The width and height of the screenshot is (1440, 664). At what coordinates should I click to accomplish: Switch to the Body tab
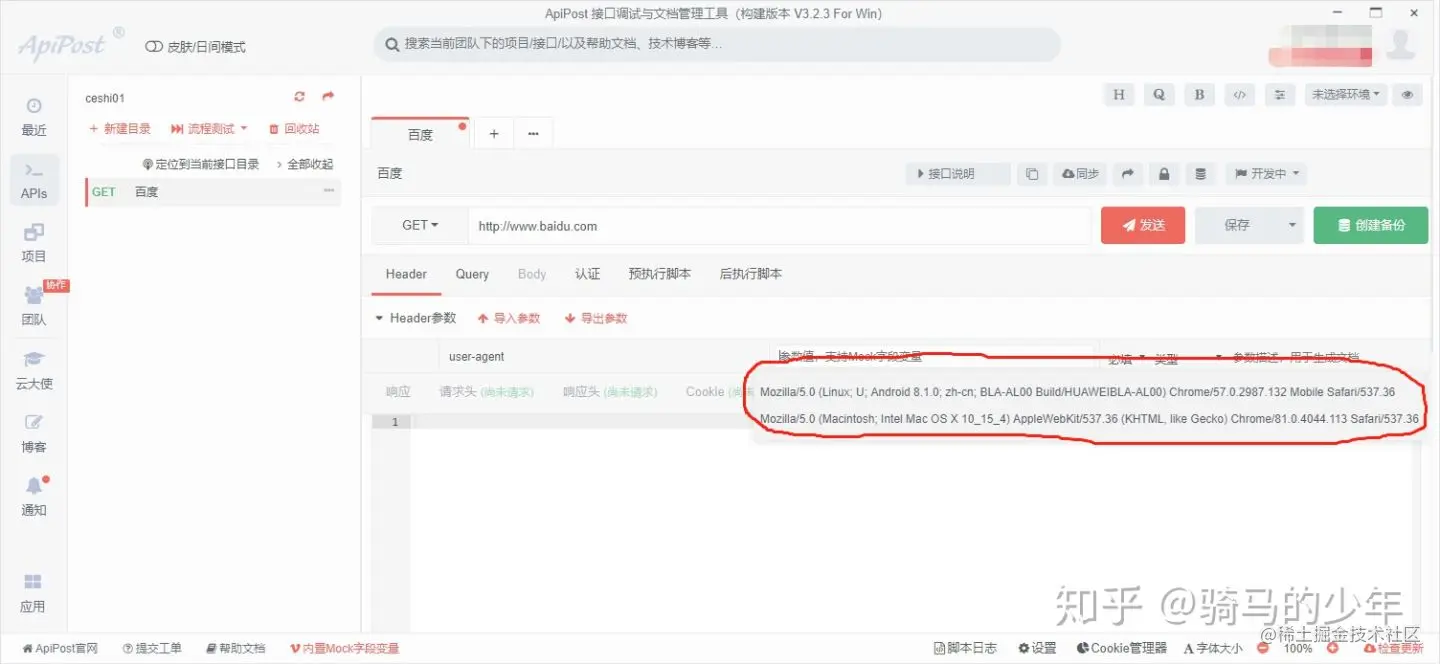[532, 274]
